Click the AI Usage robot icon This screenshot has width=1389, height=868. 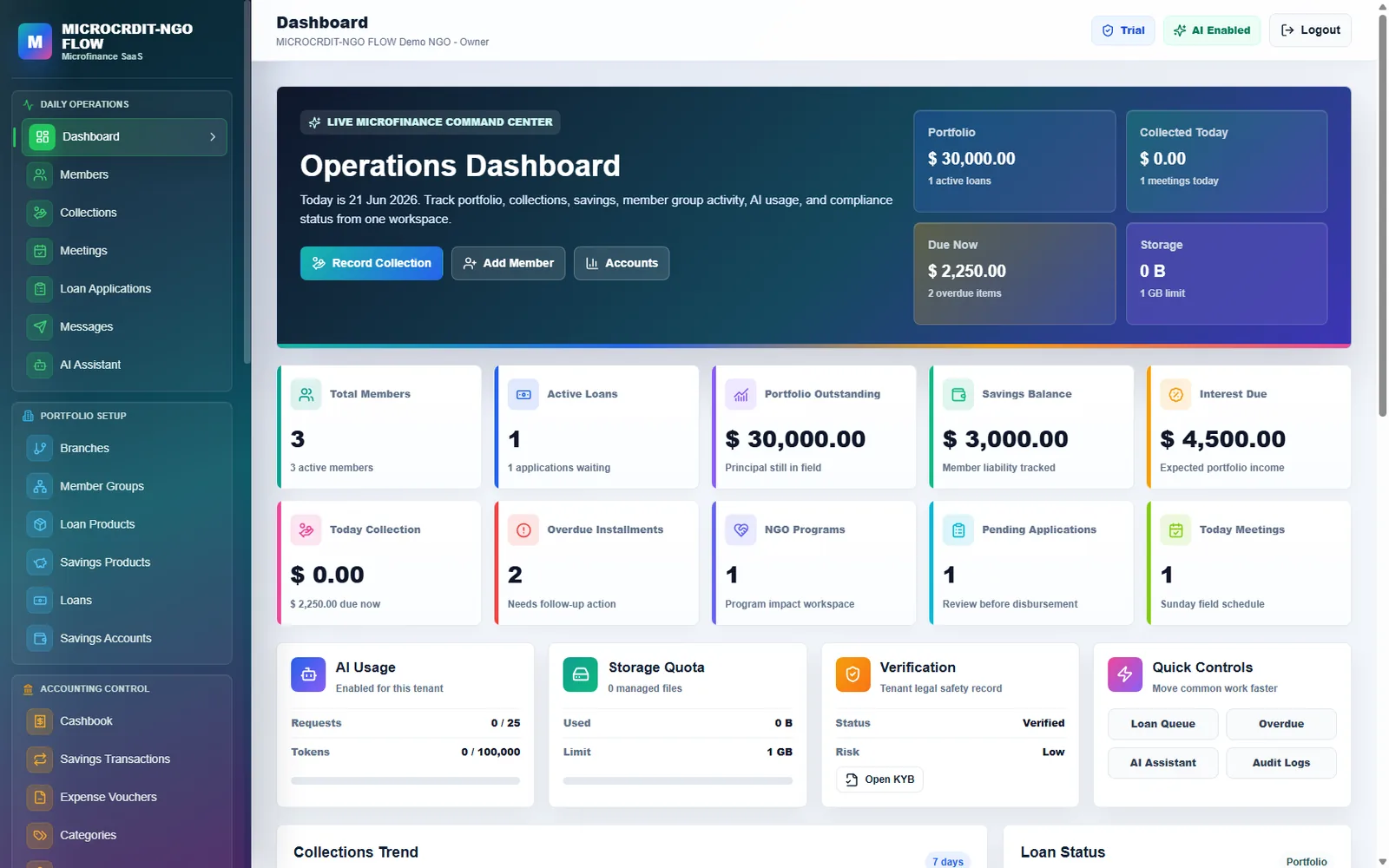click(x=308, y=674)
